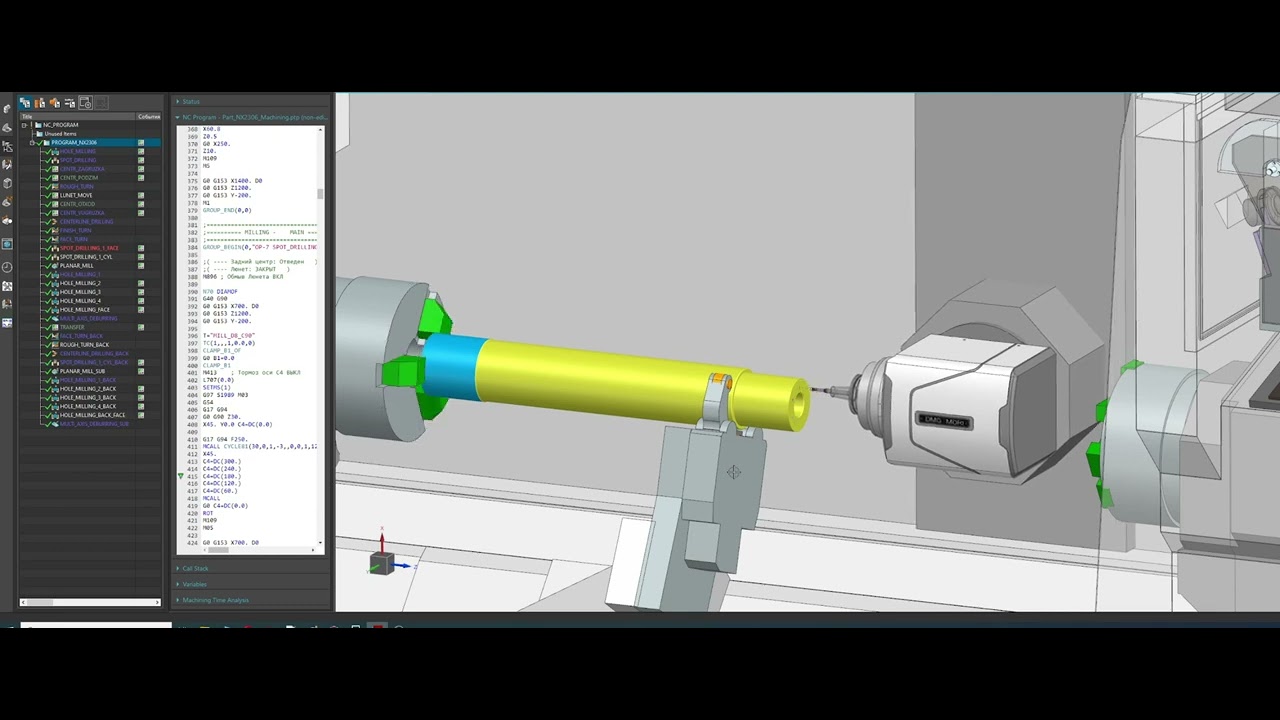Click the event marker icon next to HOLE_MILLING_4

tap(141, 301)
